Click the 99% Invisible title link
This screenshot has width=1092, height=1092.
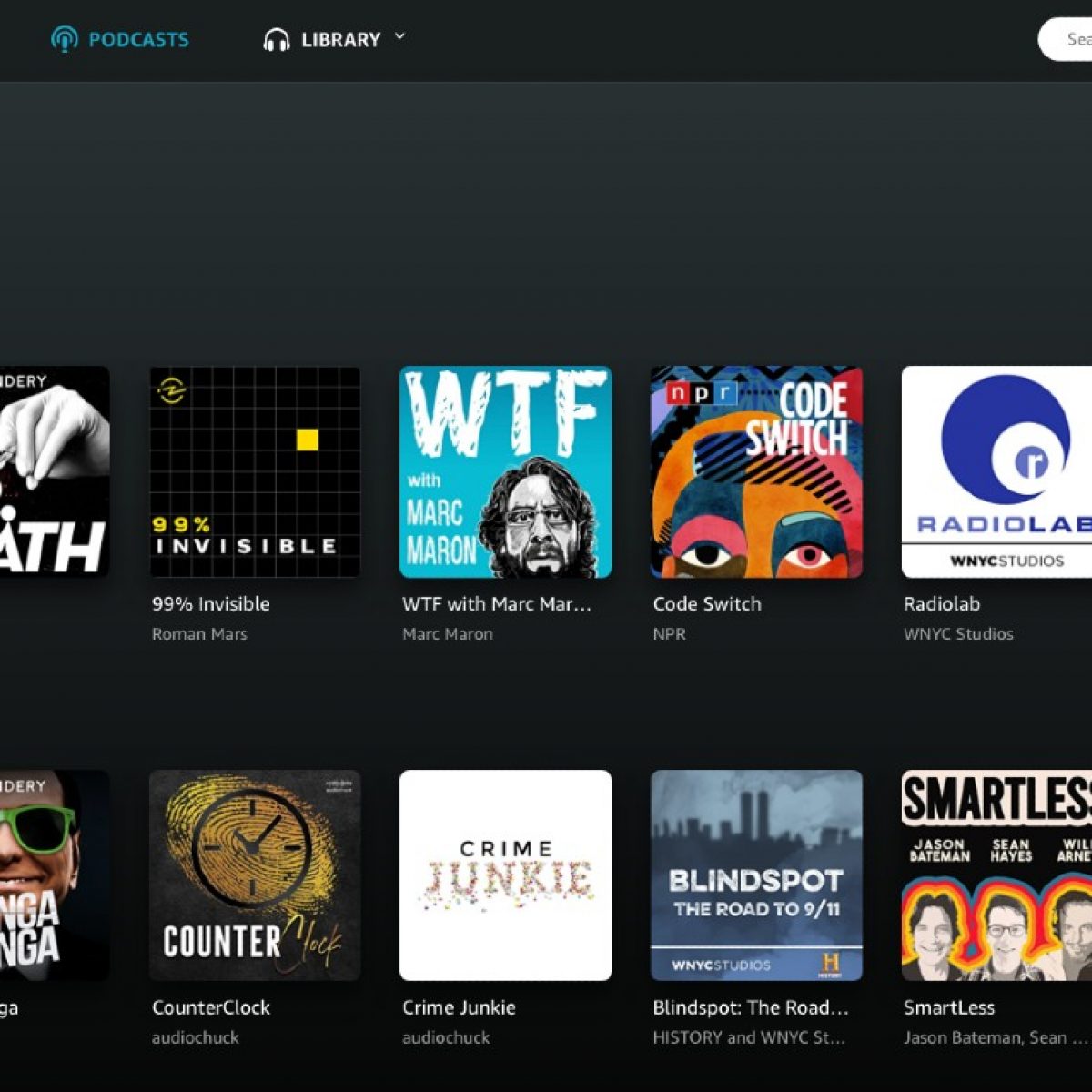tap(211, 603)
